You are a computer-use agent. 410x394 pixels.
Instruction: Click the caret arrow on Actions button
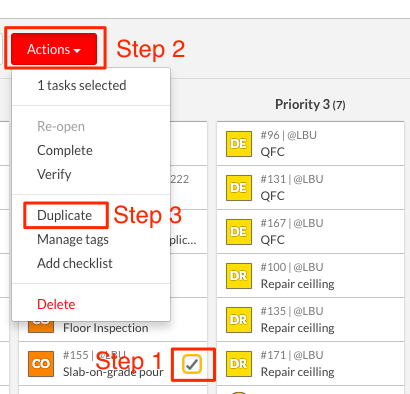click(x=77, y=51)
